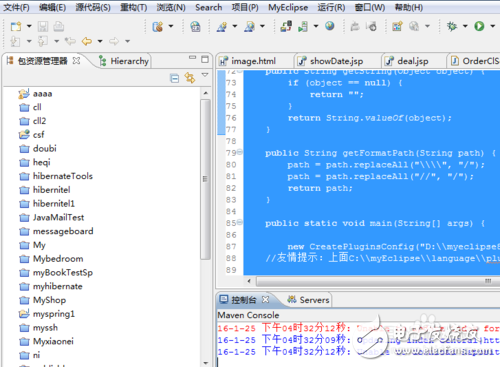The width and height of the screenshot is (500, 367).
Task: Select the JavaMailTest project
Action: coord(52,217)
